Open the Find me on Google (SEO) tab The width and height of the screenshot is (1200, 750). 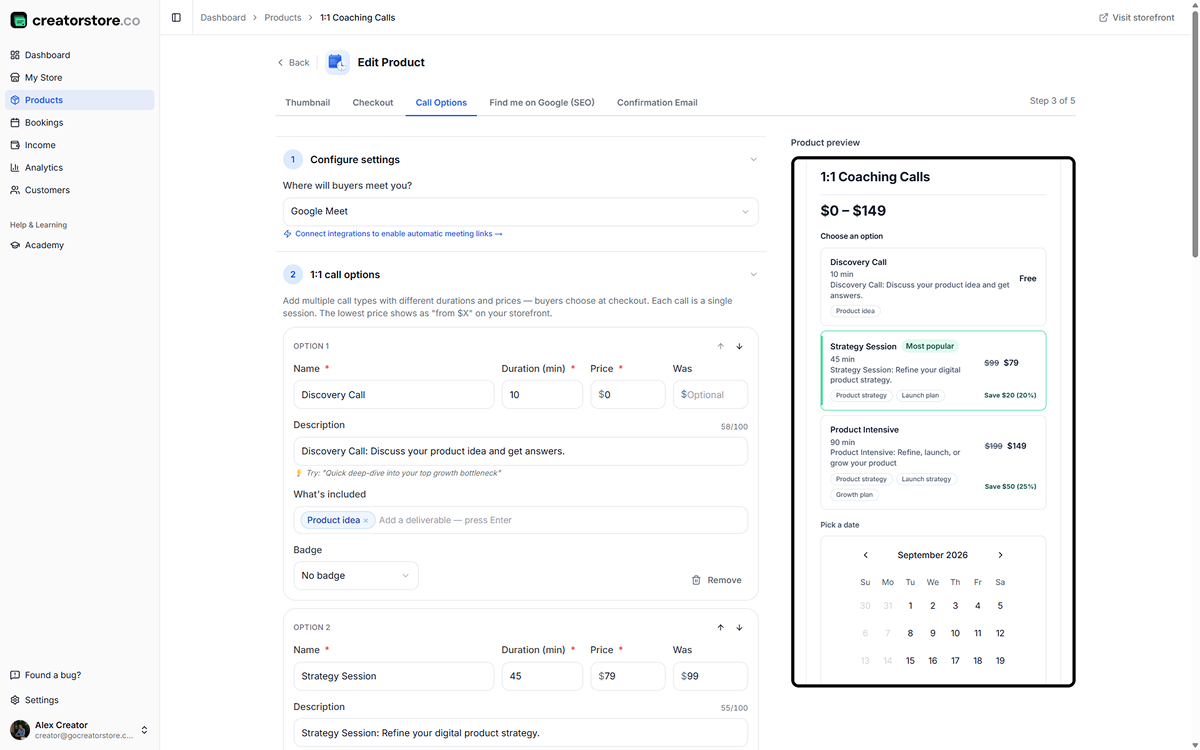coord(542,102)
